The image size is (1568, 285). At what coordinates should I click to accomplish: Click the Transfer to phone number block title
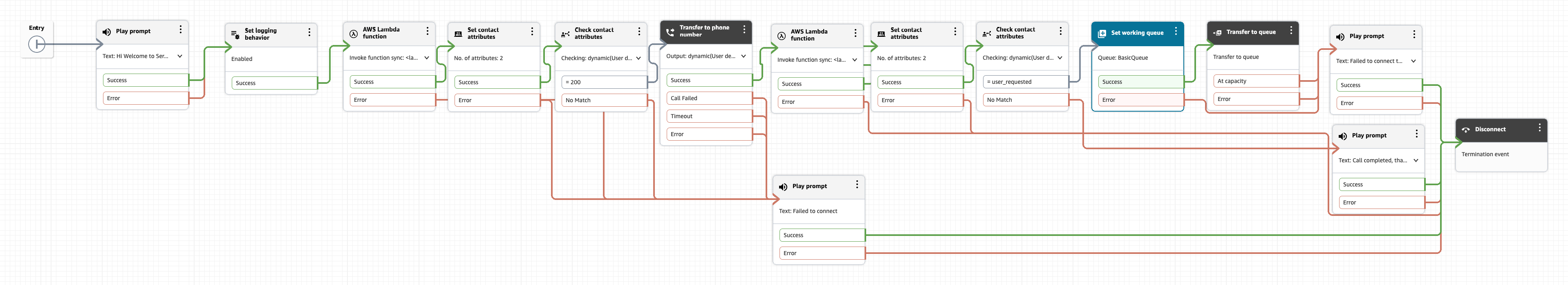pyautogui.click(x=704, y=31)
